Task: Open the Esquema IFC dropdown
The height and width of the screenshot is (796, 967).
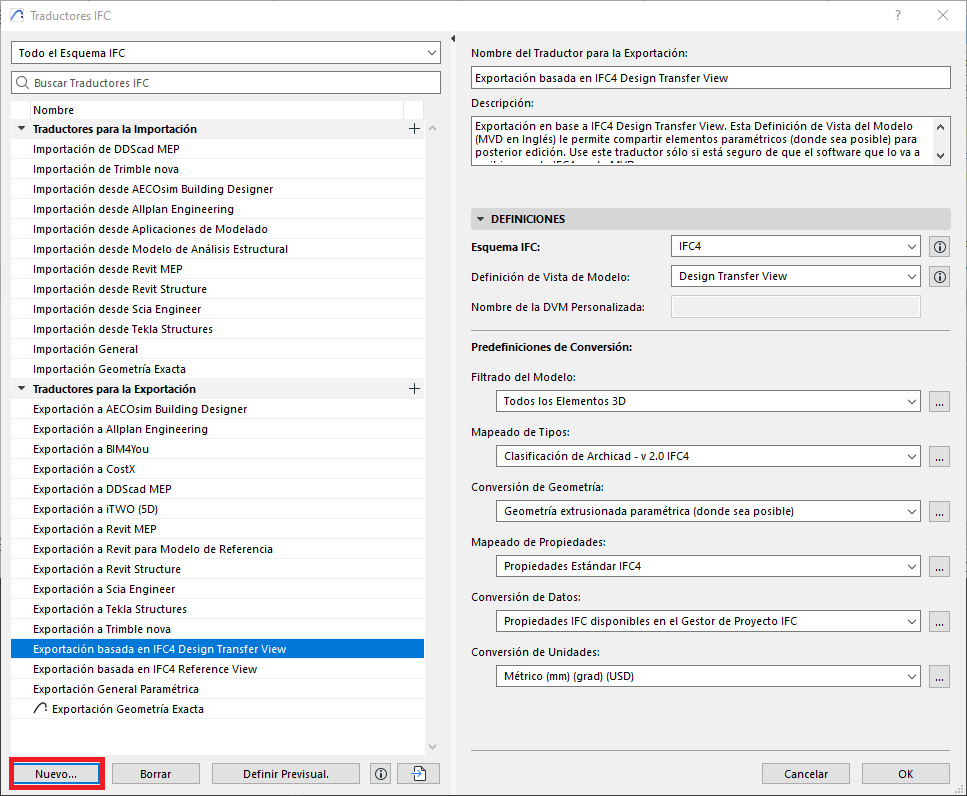Action: (x=795, y=247)
